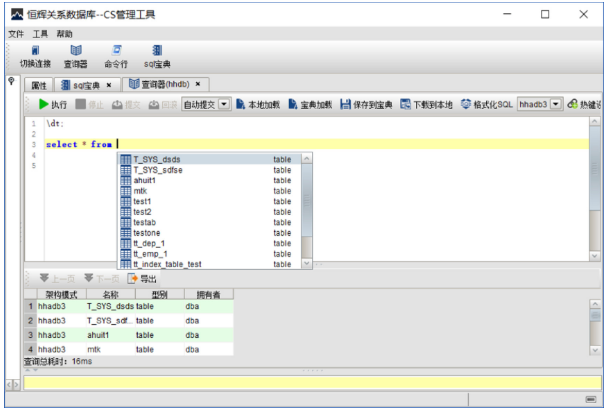The image size is (611, 413).
Task: Open the 工具 menu
Action: [40, 34]
